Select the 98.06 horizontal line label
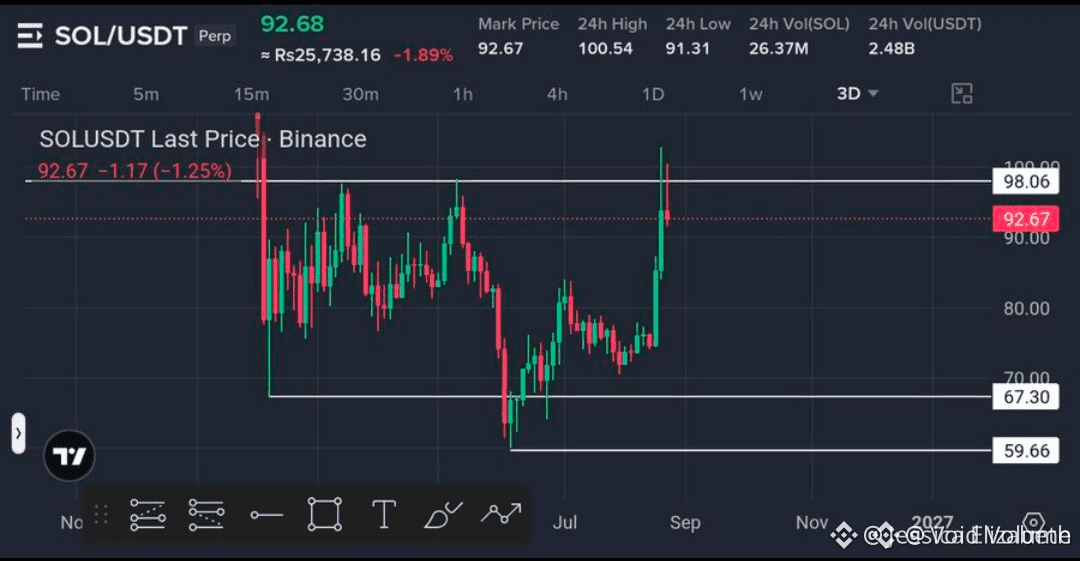Viewport: 1080px width, 561px height. coord(1026,182)
